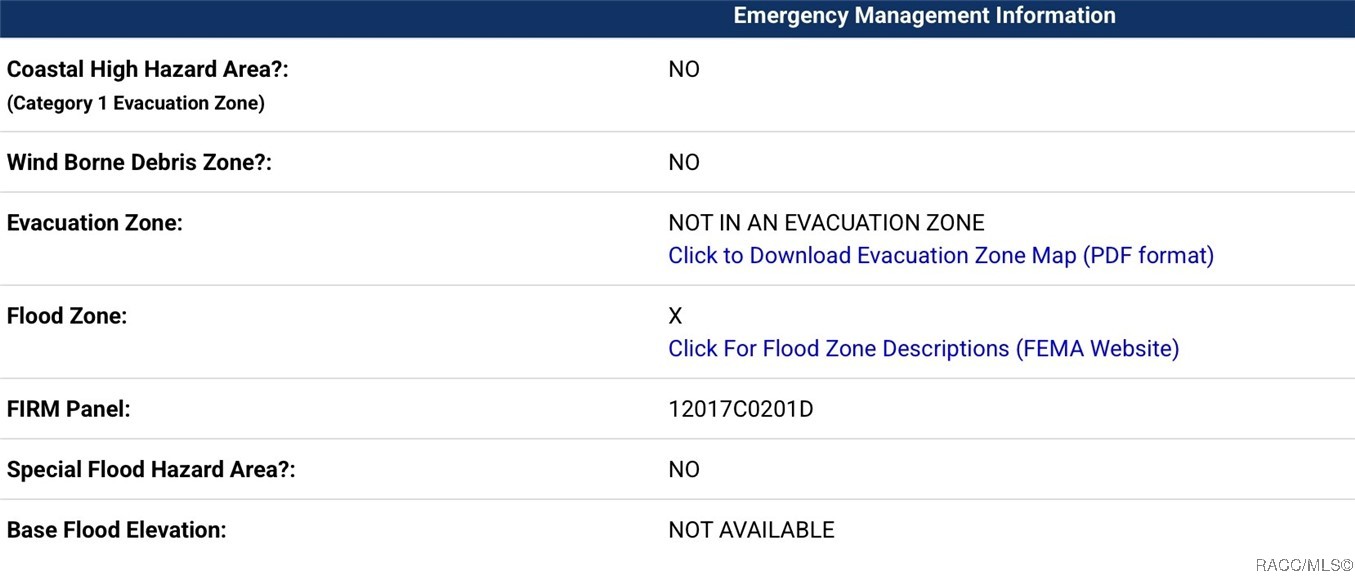This screenshot has height=580, width=1355.
Task: Select the Coastal High Hazard Area label
Action: (154, 70)
